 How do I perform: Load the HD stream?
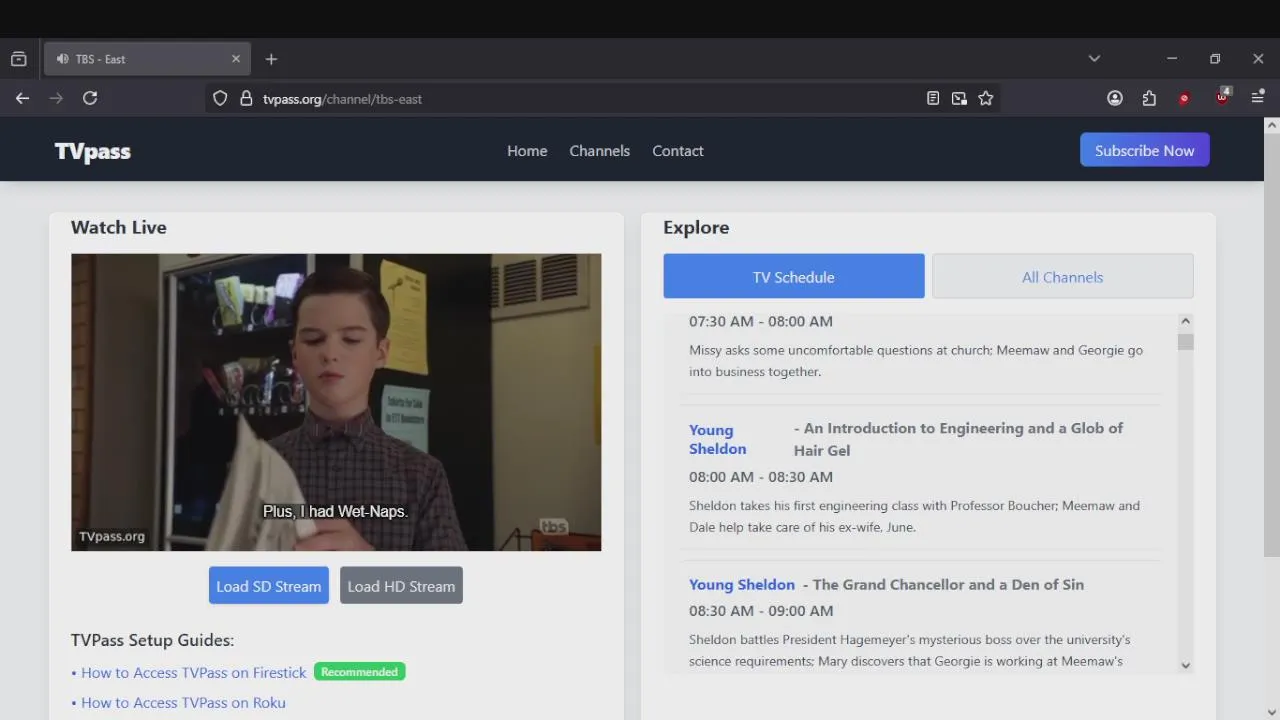[x=401, y=586]
